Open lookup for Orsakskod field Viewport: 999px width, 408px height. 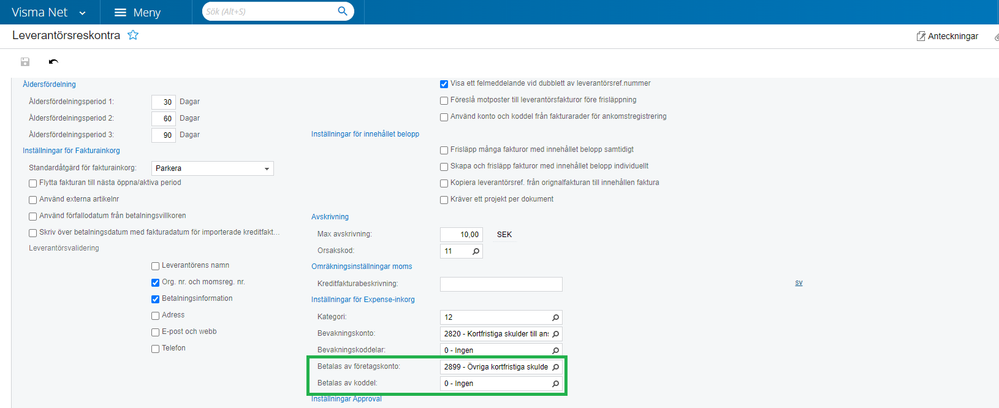pos(475,251)
